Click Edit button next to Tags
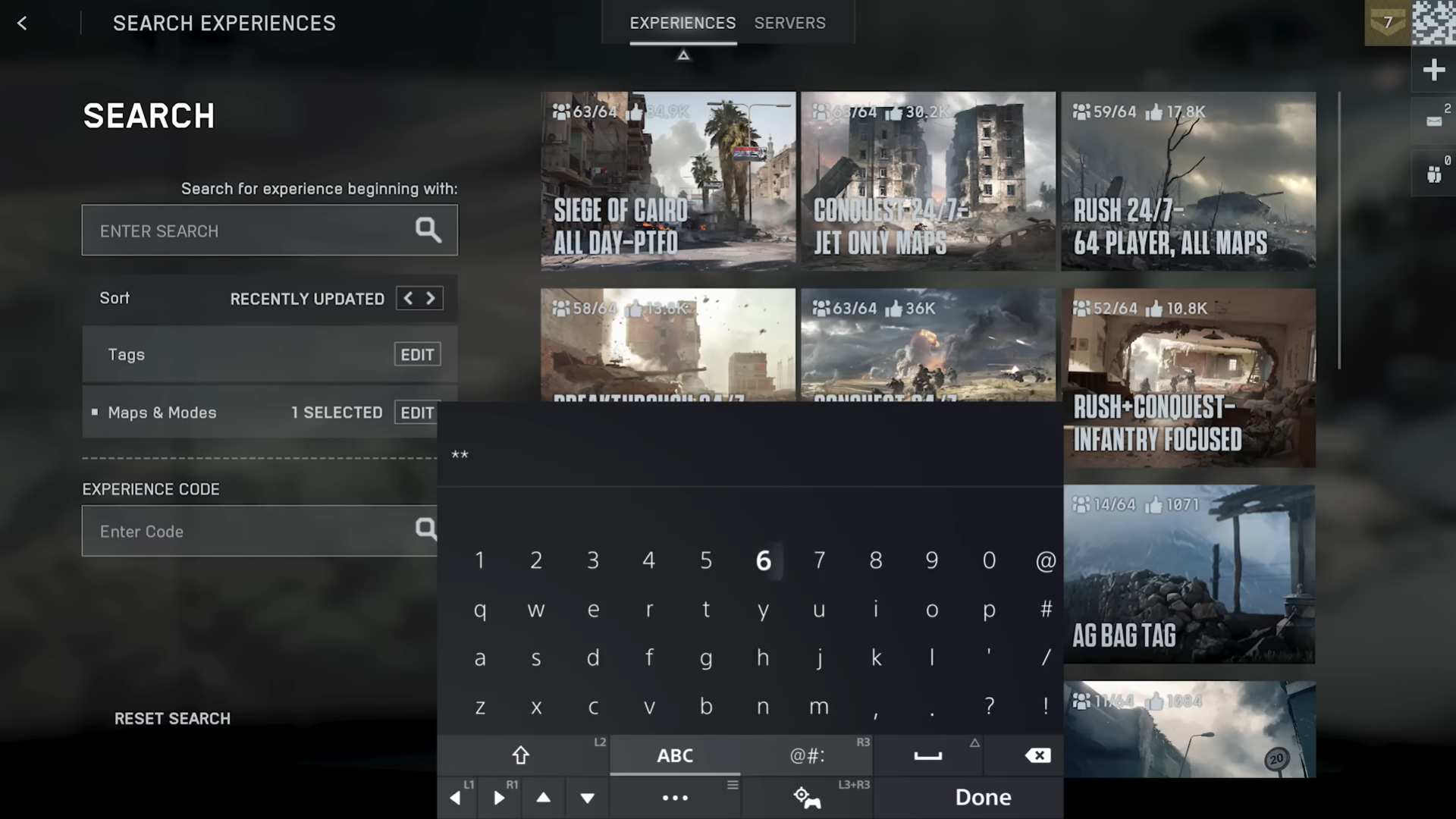1456x819 pixels. point(417,354)
